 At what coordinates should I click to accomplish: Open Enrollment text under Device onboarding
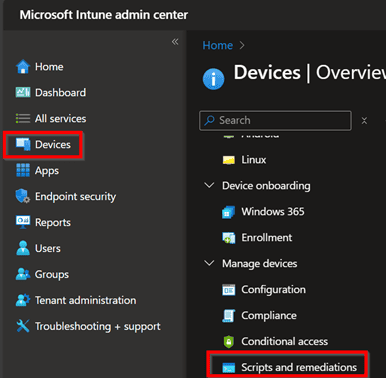tap(267, 238)
